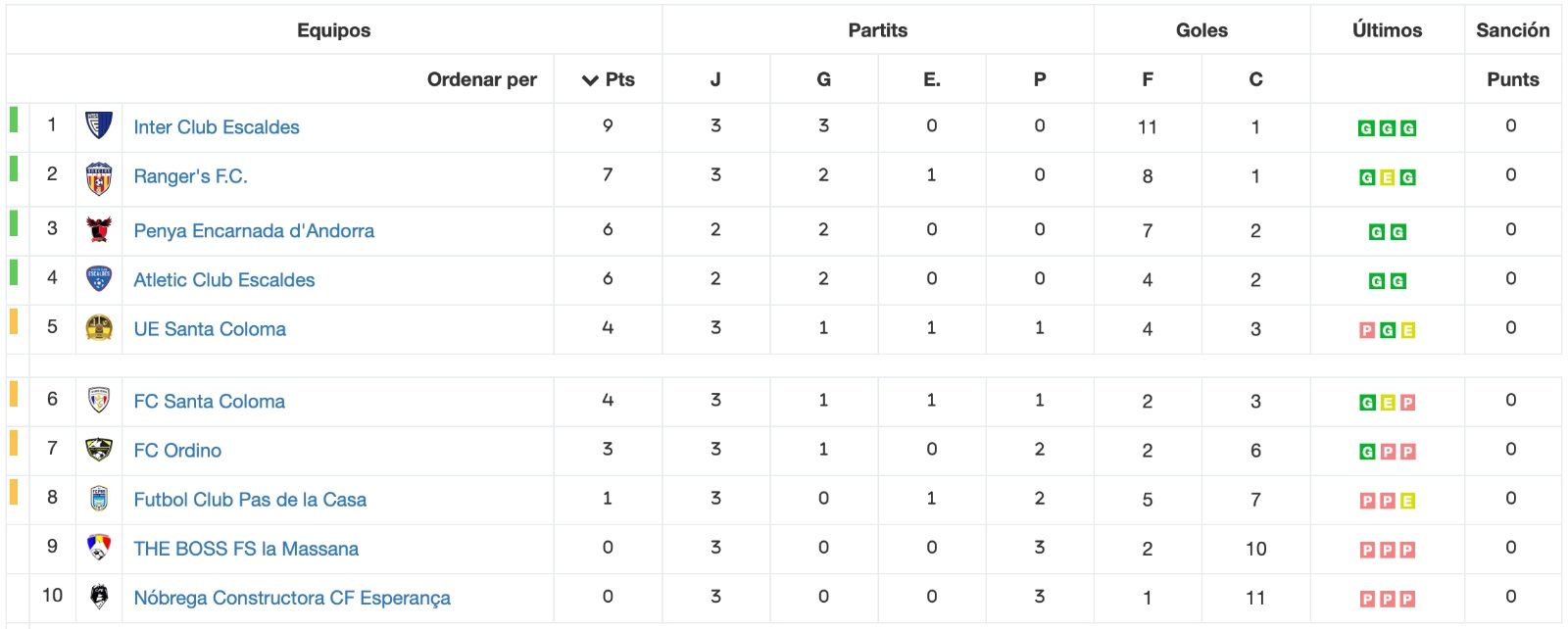Click the Penya Encarnada d'Andorra crest

(99, 230)
